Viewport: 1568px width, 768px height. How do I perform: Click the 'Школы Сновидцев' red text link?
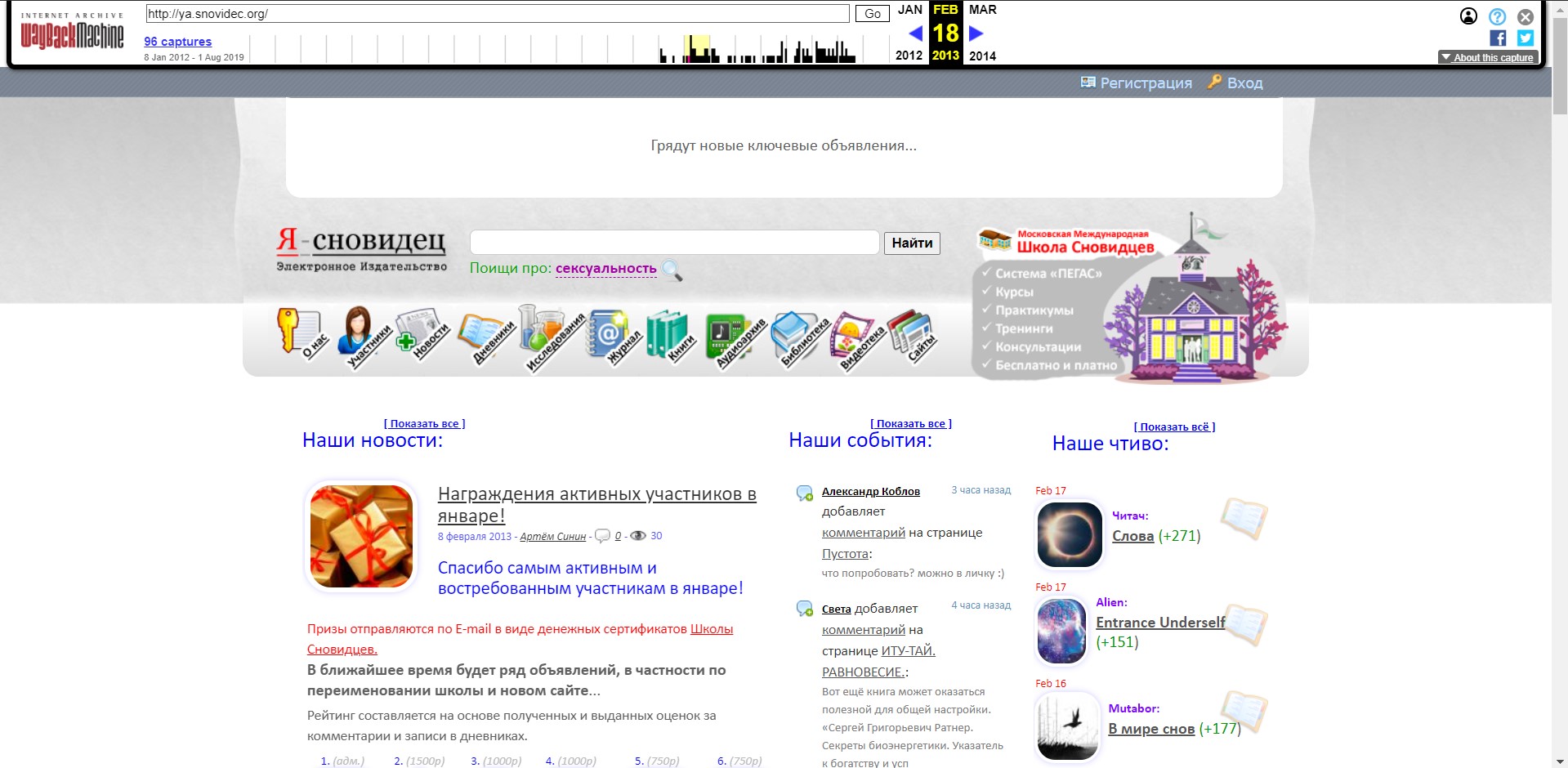click(520, 639)
